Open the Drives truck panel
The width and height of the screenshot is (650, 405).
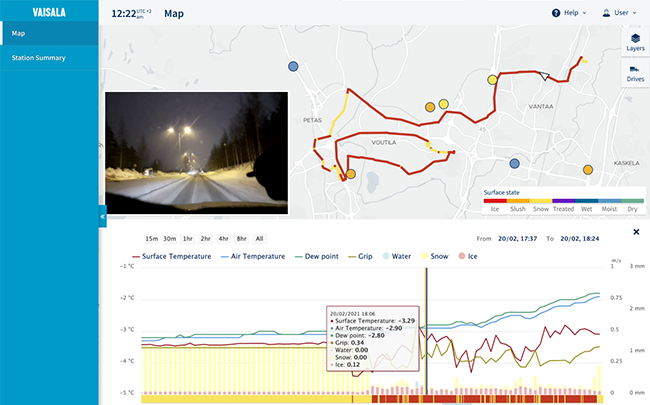click(x=634, y=73)
